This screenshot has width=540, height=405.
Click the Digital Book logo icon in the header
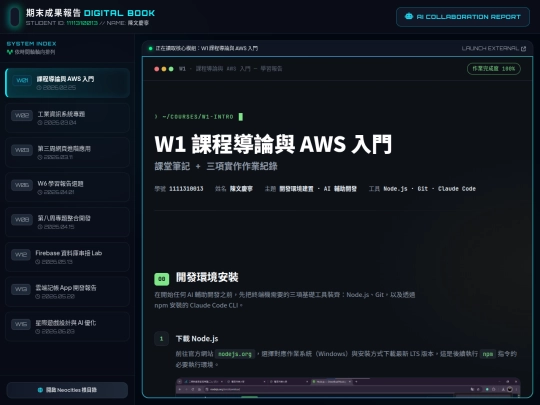(15, 17)
